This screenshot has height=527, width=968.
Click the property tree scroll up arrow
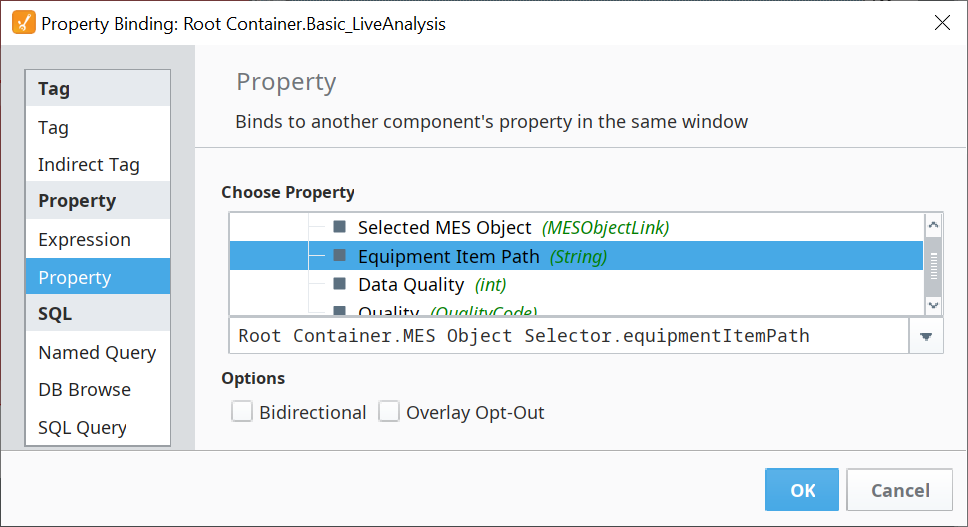(x=933, y=225)
